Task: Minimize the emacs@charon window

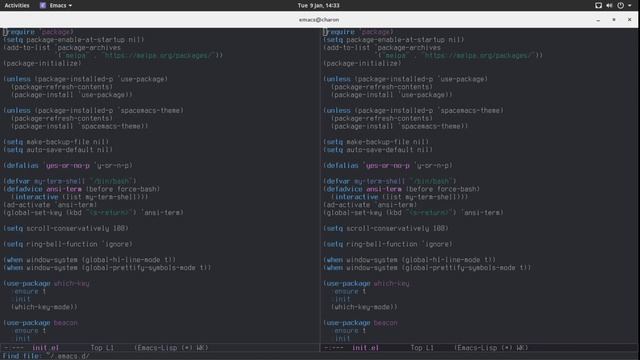Action: 598,20
